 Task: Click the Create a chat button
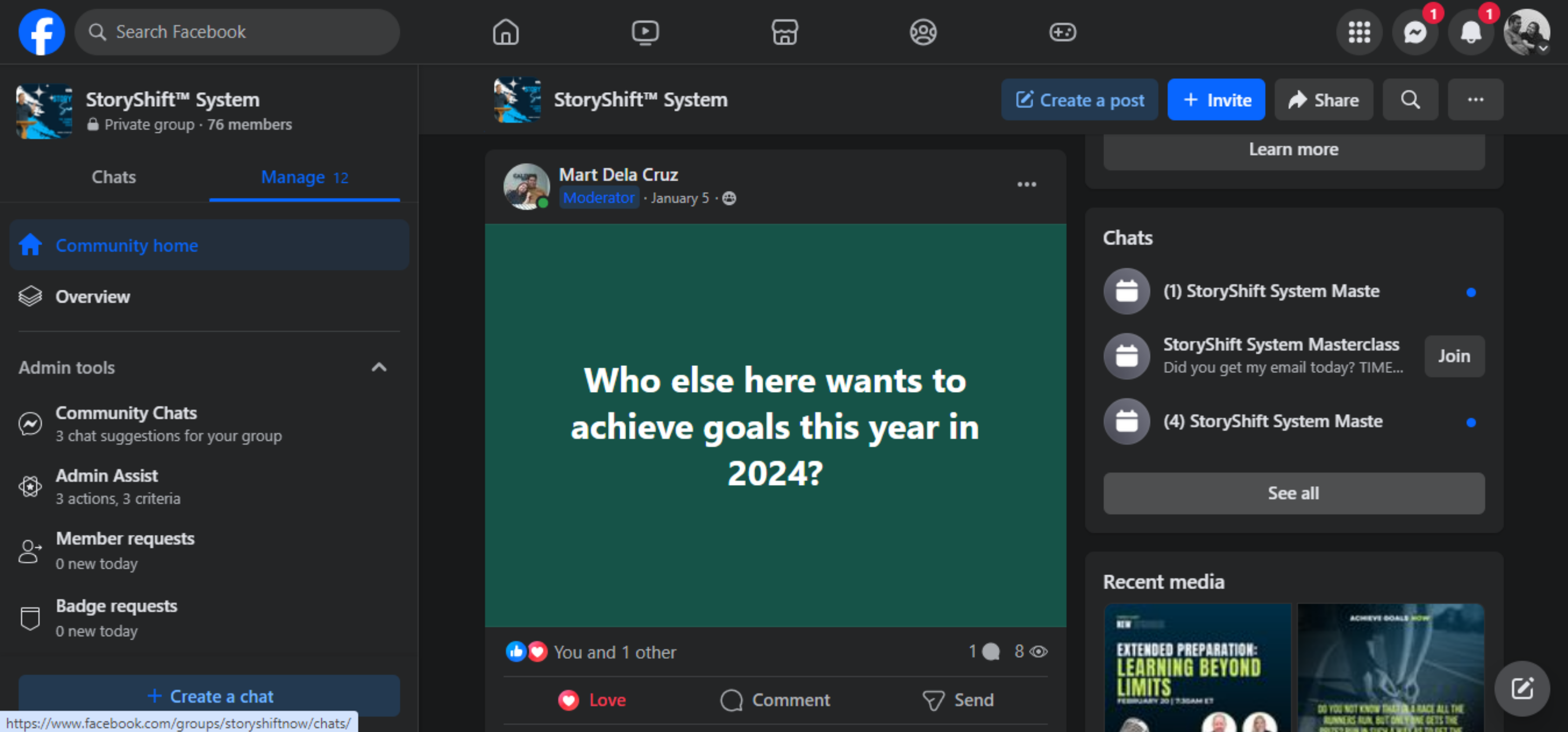click(x=209, y=696)
